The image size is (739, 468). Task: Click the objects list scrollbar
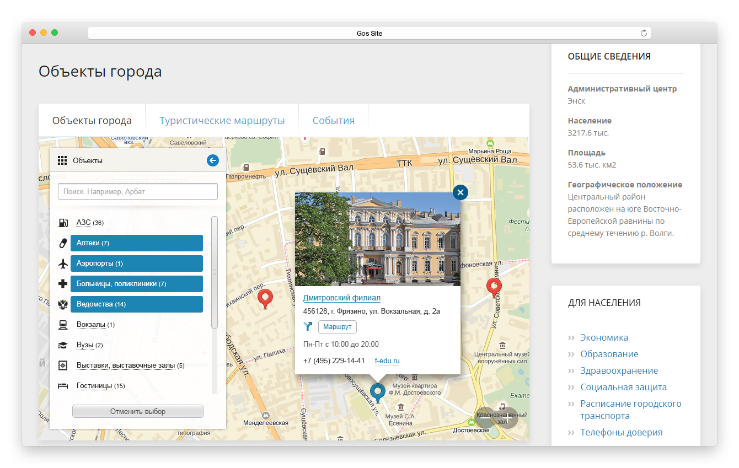pos(214,272)
